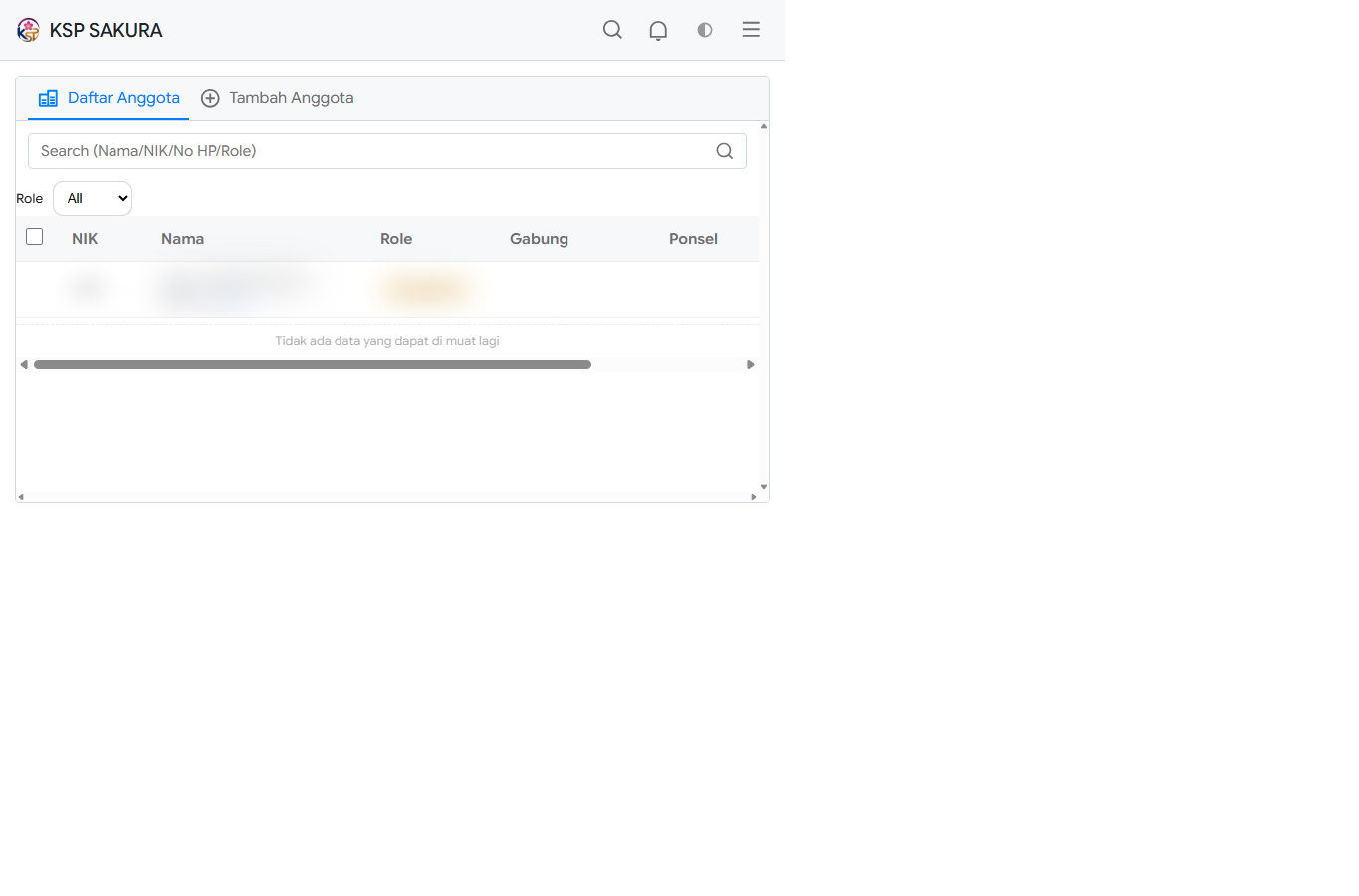
Task: Click the Gabung column header
Action: click(539, 239)
